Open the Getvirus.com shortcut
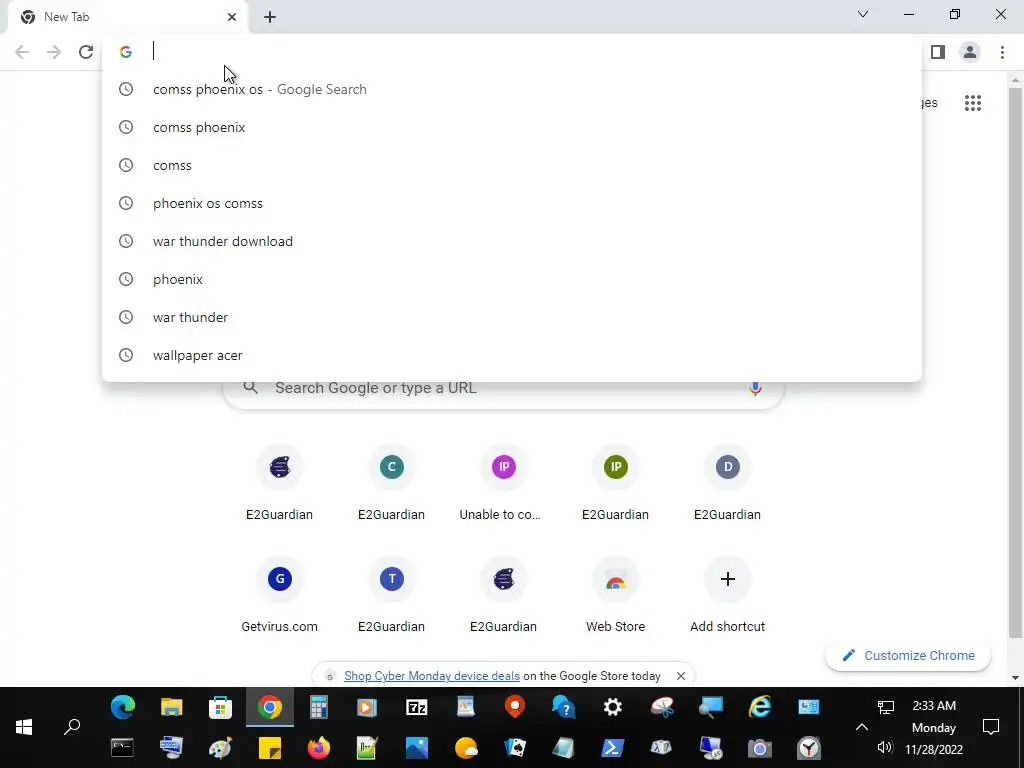This screenshot has height=768, width=1024. click(x=280, y=595)
